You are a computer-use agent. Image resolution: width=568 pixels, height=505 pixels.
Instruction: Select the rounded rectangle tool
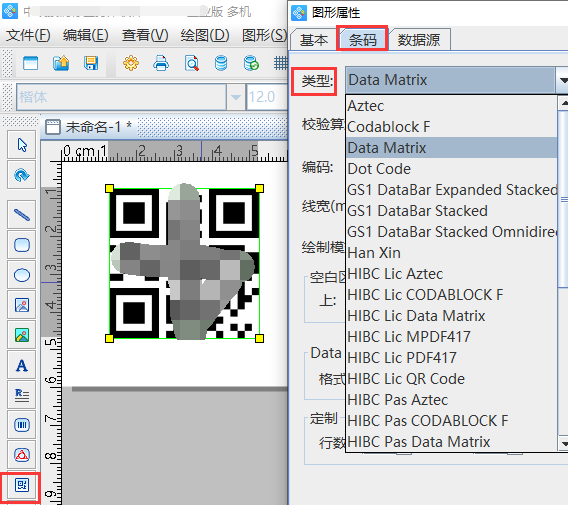[x=22, y=245]
